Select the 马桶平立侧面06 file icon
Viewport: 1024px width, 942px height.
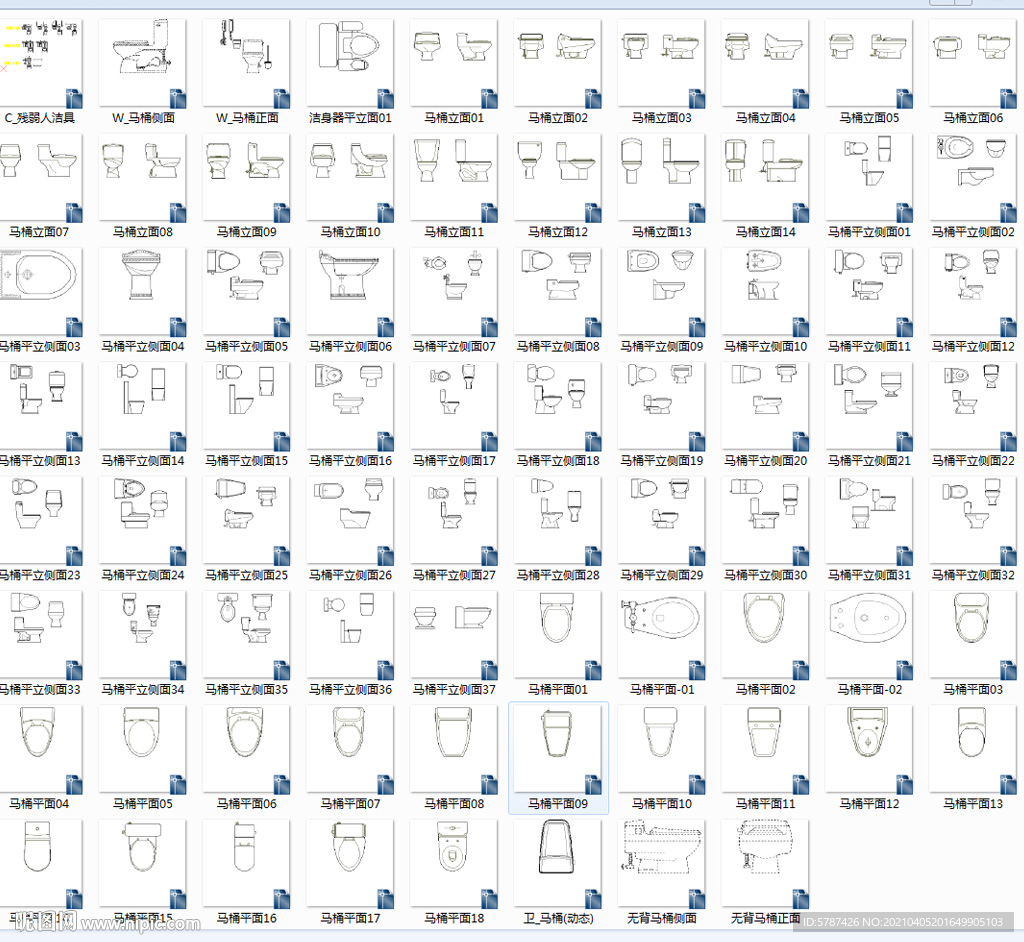click(x=351, y=292)
